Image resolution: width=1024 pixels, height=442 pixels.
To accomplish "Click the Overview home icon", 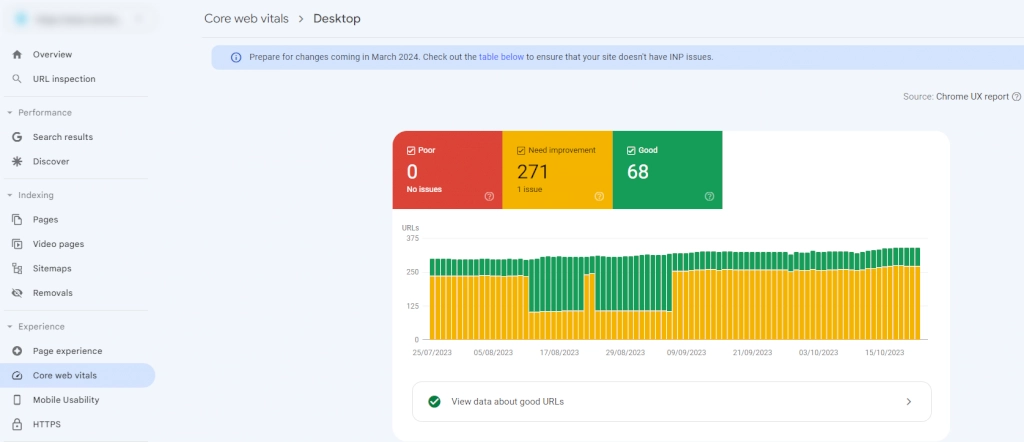I will (18, 55).
